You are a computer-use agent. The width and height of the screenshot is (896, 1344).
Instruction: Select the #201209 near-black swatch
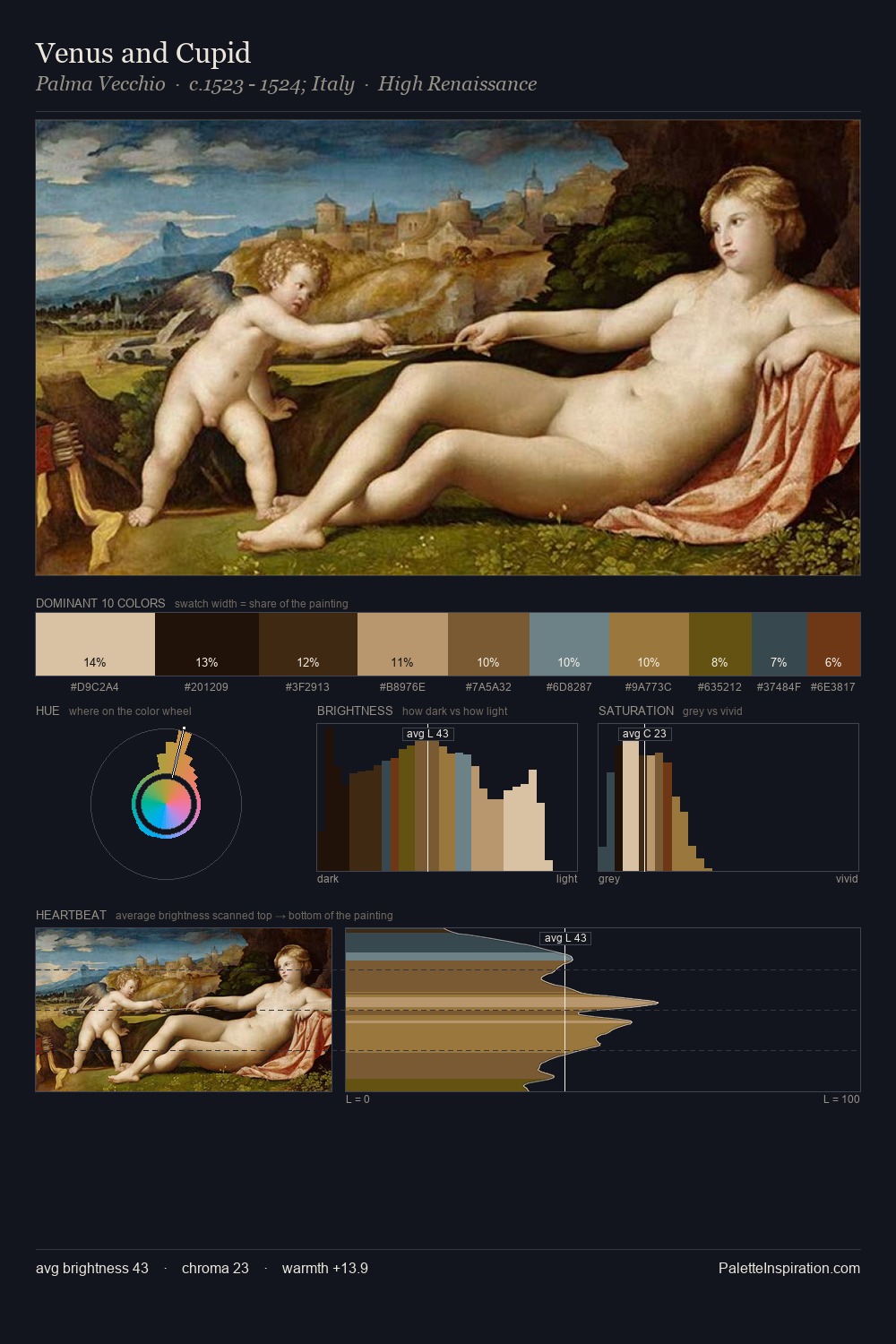pos(207,644)
